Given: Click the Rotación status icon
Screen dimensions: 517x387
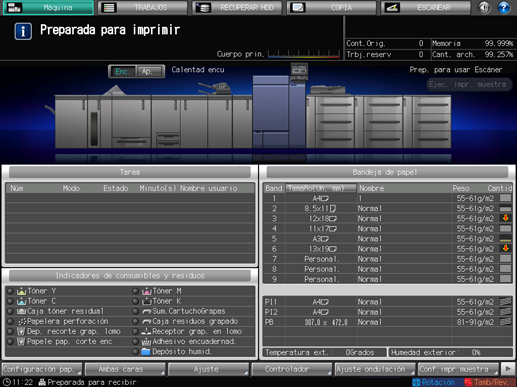Looking at the screenshot, I should [x=416, y=382].
